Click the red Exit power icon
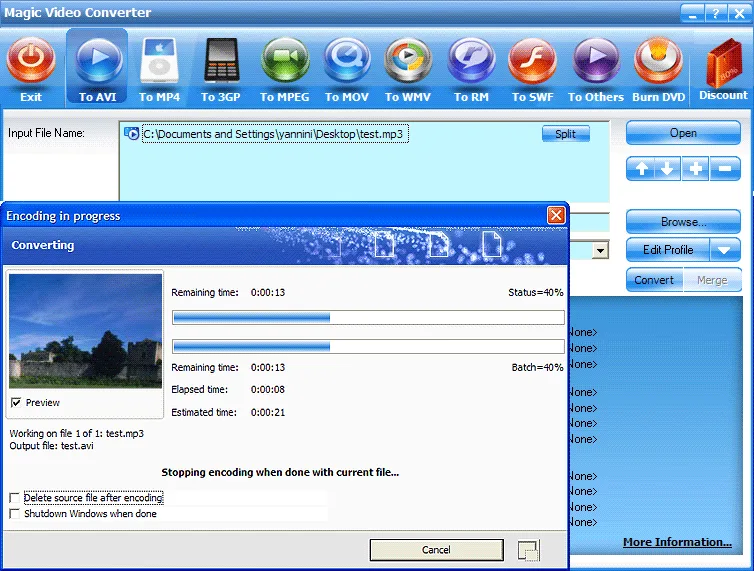This screenshot has height=571, width=754. pyautogui.click(x=31, y=62)
